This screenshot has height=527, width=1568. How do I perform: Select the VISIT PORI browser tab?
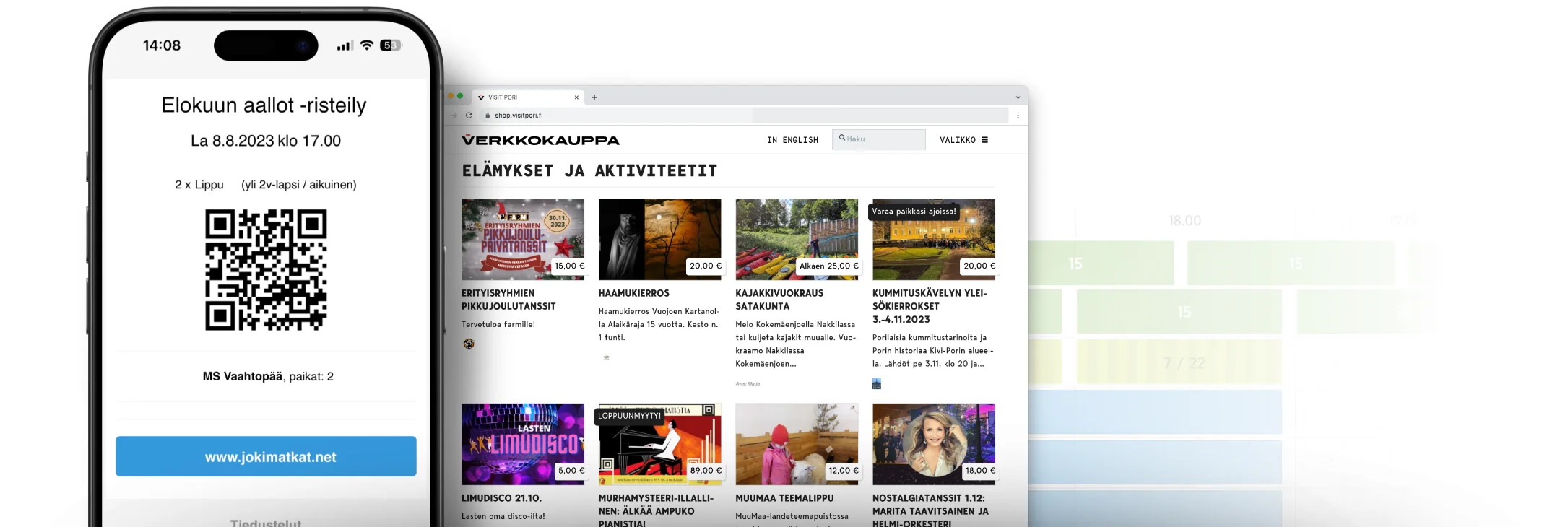pos(529,97)
